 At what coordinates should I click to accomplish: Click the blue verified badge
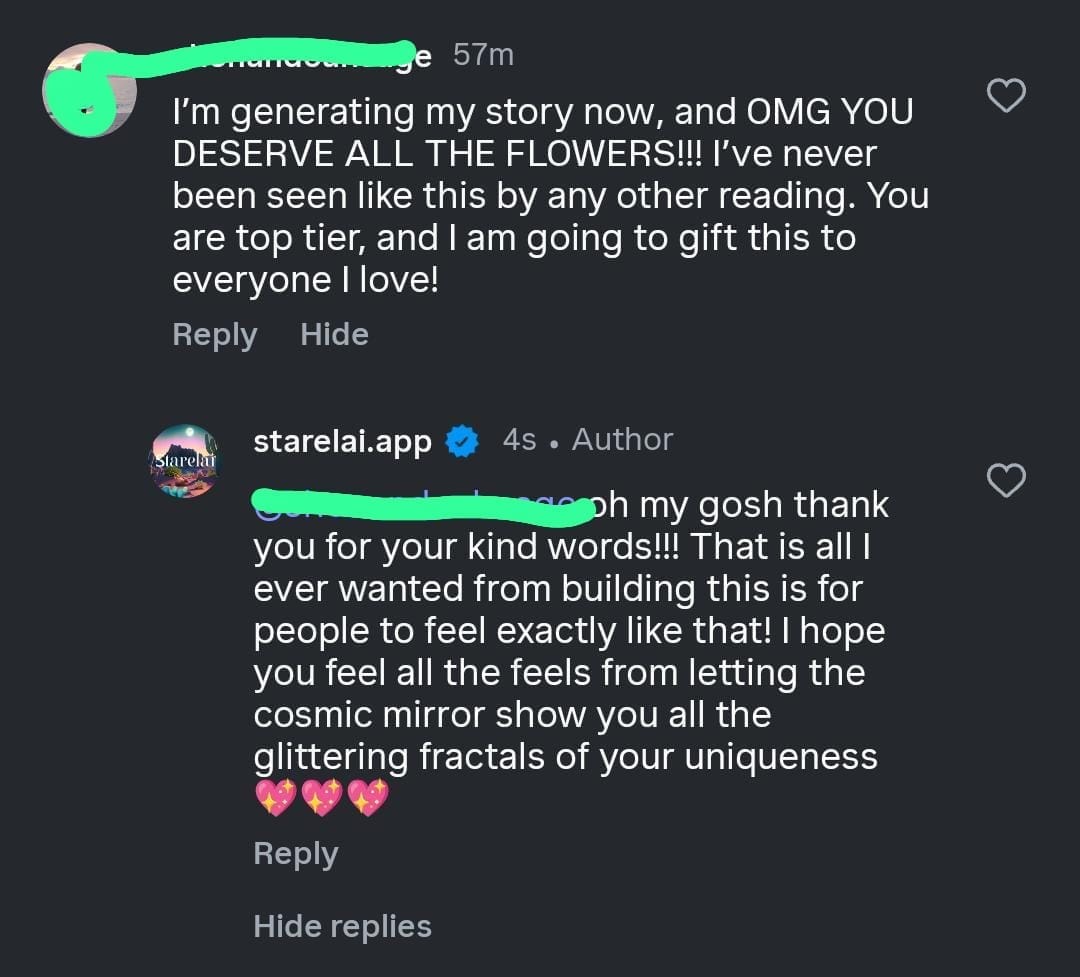click(x=461, y=441)
